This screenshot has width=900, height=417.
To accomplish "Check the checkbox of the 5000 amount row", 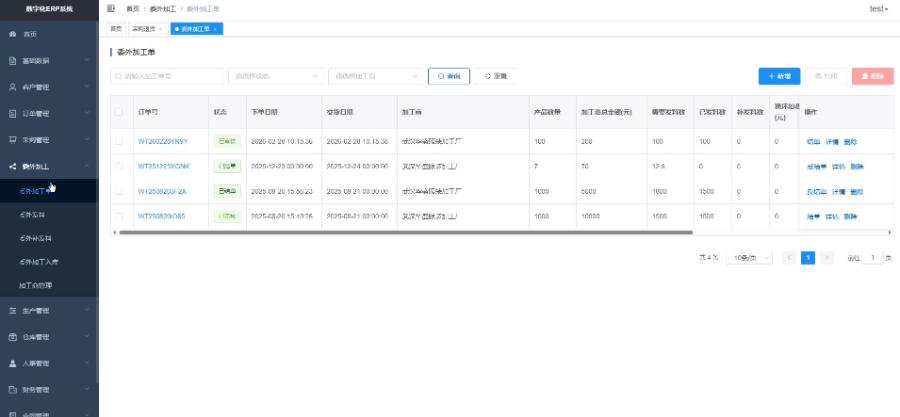I will [119, 191].
